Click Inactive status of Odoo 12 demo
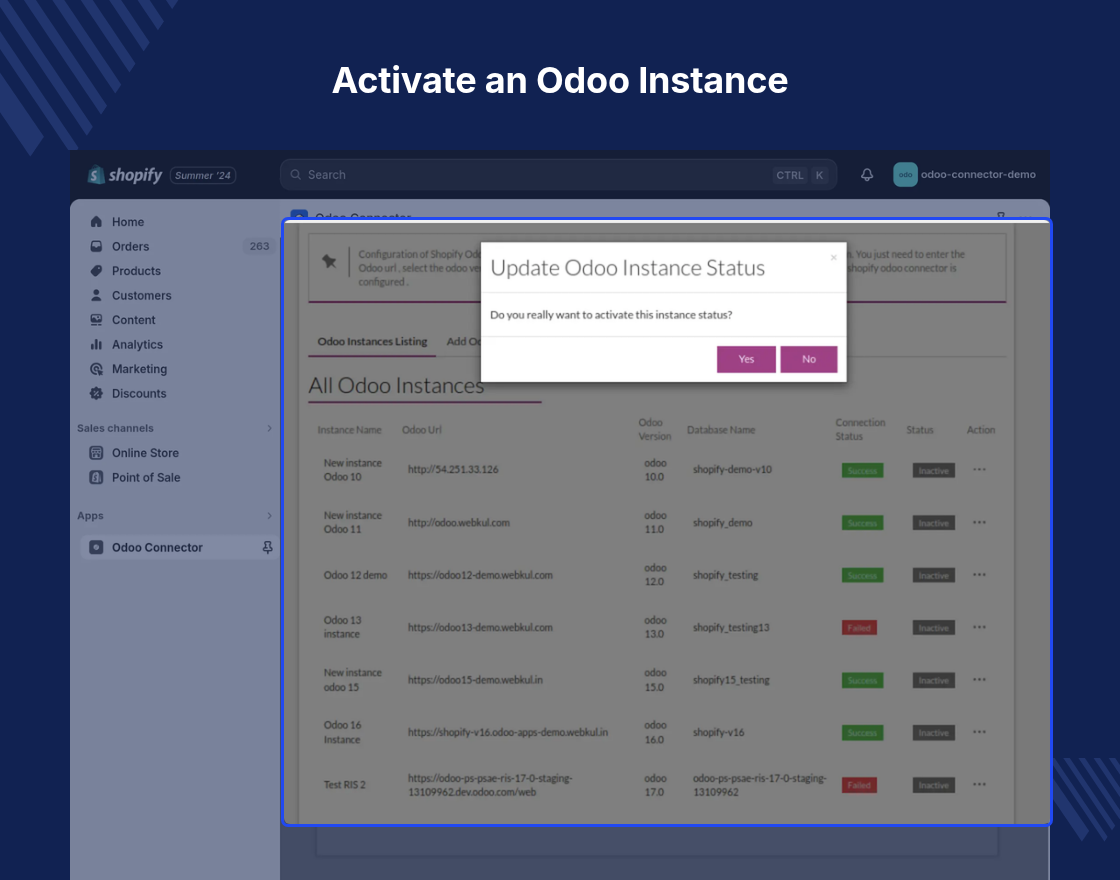Screen dimensions: 1120x880 pyautogui.click(x=934, y=576)
